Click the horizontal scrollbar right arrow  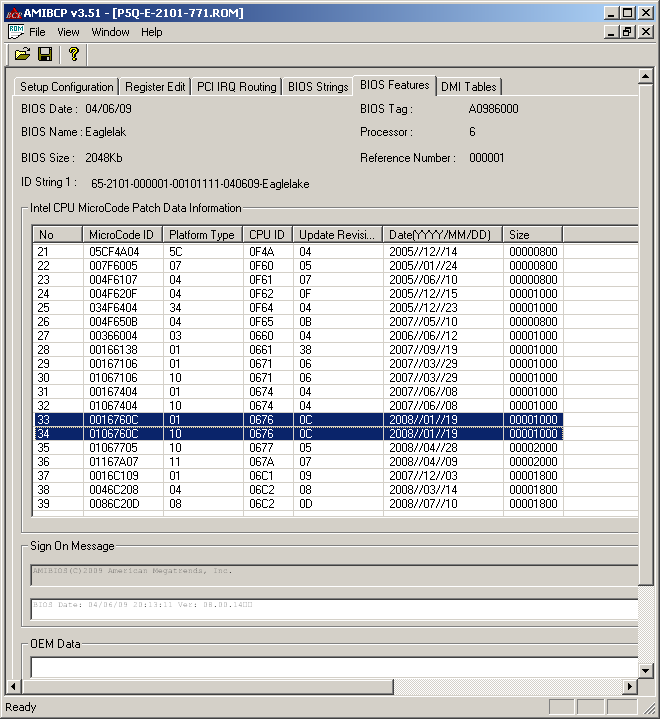(x=630, y=686)
